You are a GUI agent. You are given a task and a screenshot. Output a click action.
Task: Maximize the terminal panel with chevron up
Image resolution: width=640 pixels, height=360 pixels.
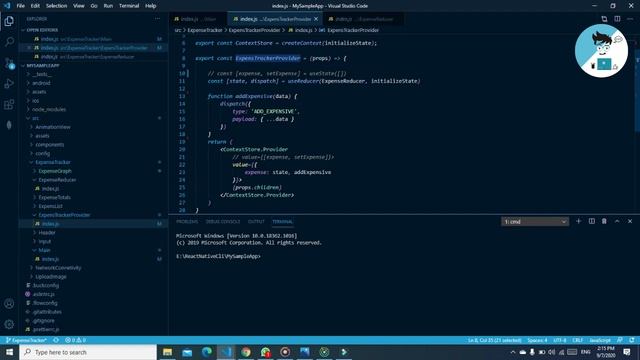[x=617, y=221]
